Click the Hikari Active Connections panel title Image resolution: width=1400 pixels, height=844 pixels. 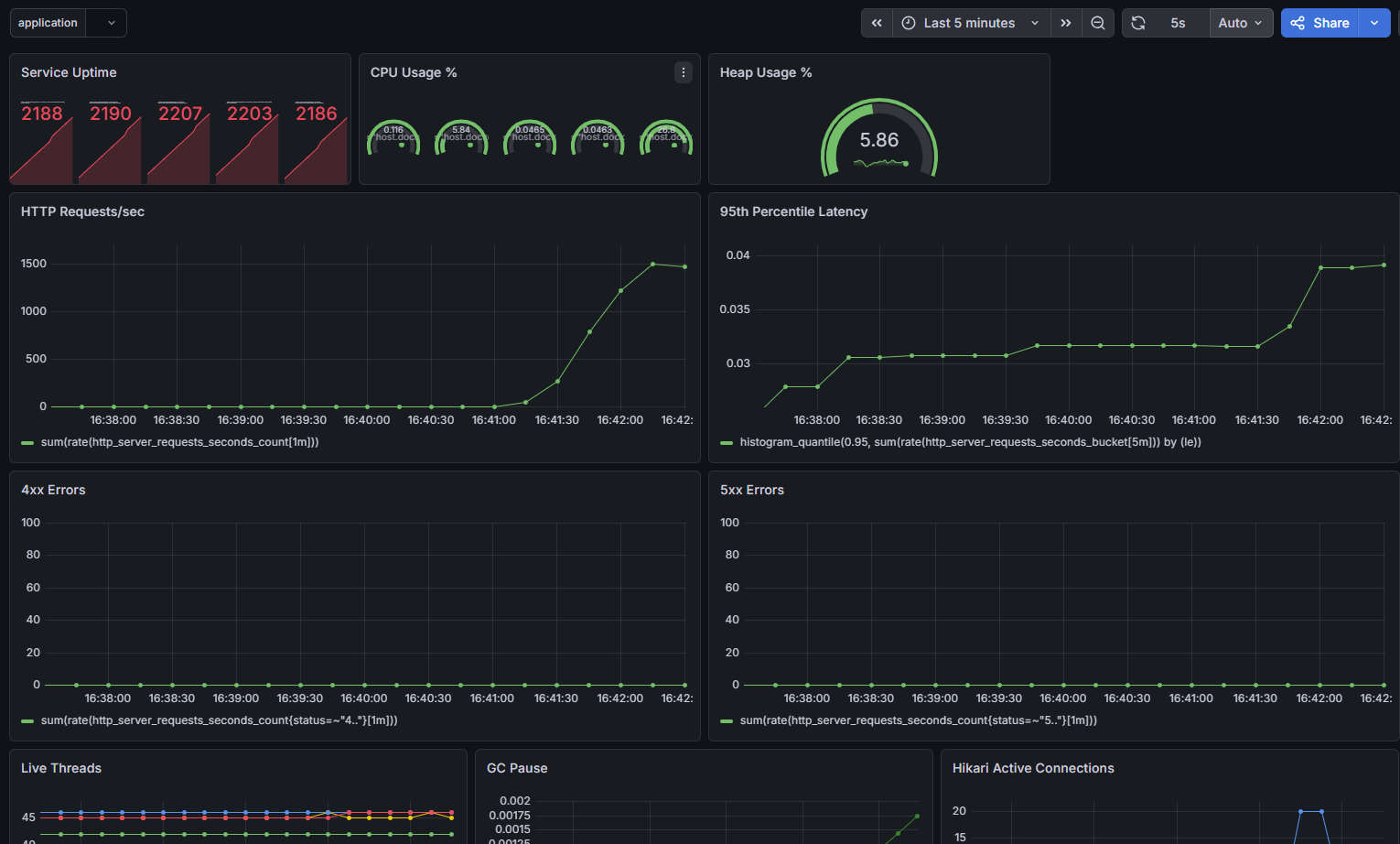coord(1033,768)
